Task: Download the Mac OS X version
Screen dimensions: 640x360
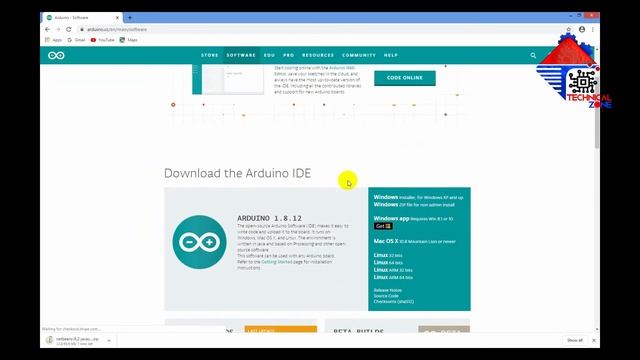Action: [415, 241]
